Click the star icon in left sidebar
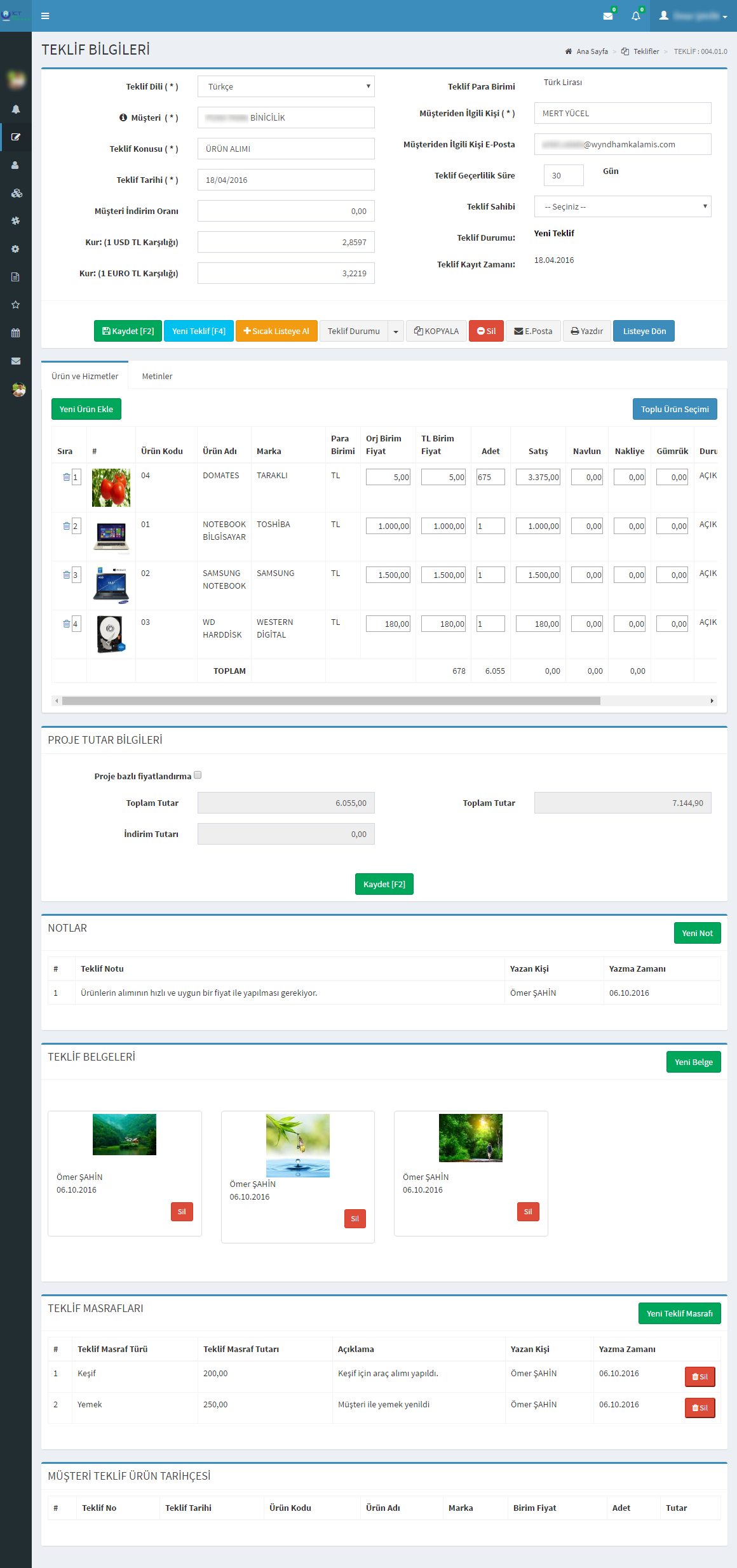 click(x=16, y=305)
